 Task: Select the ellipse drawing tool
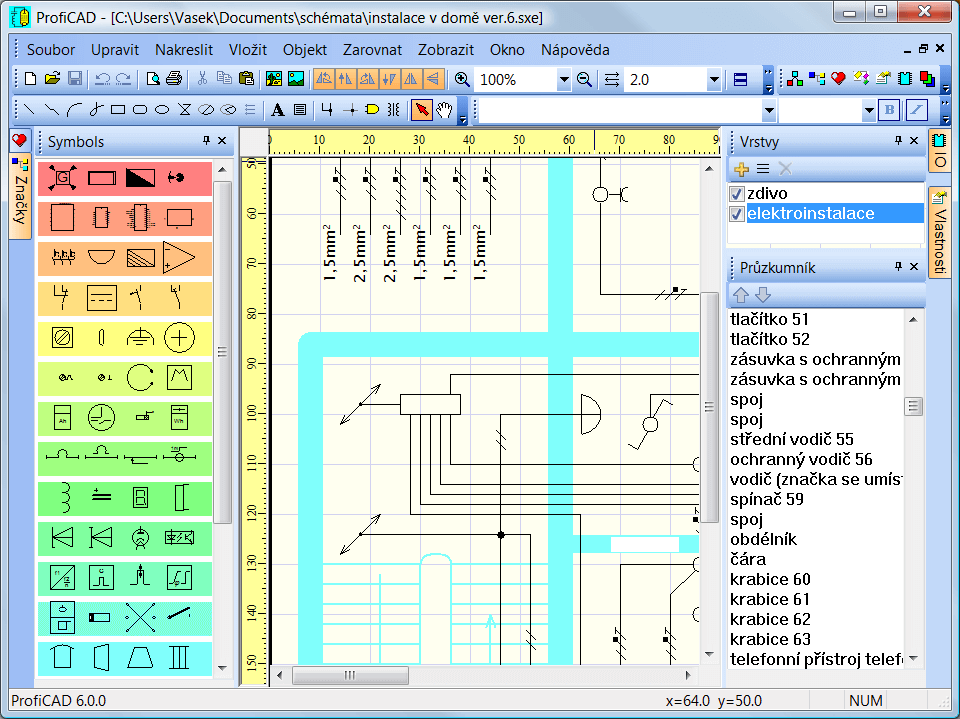(162, 110)
